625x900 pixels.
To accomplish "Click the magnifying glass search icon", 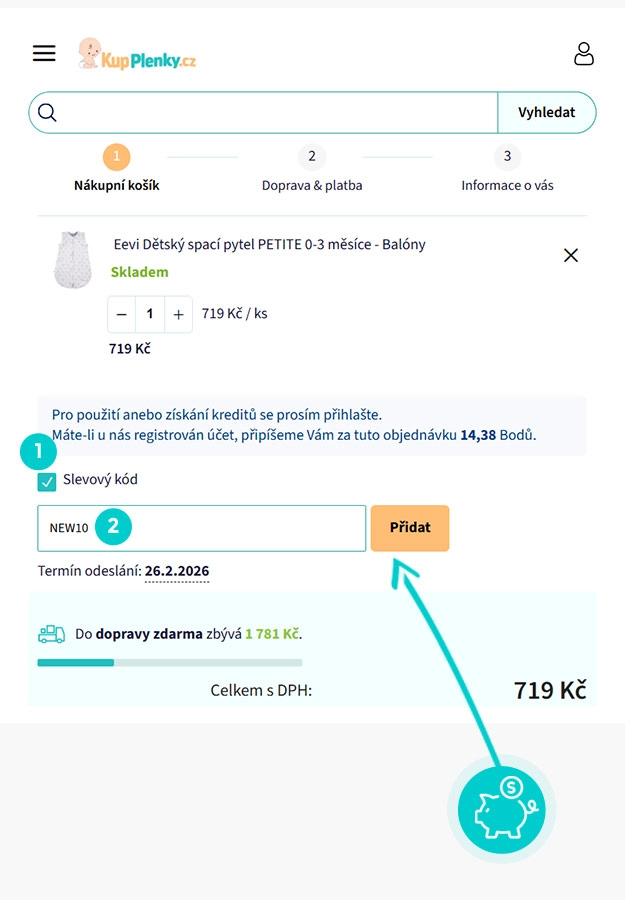I will coord(47,112).
